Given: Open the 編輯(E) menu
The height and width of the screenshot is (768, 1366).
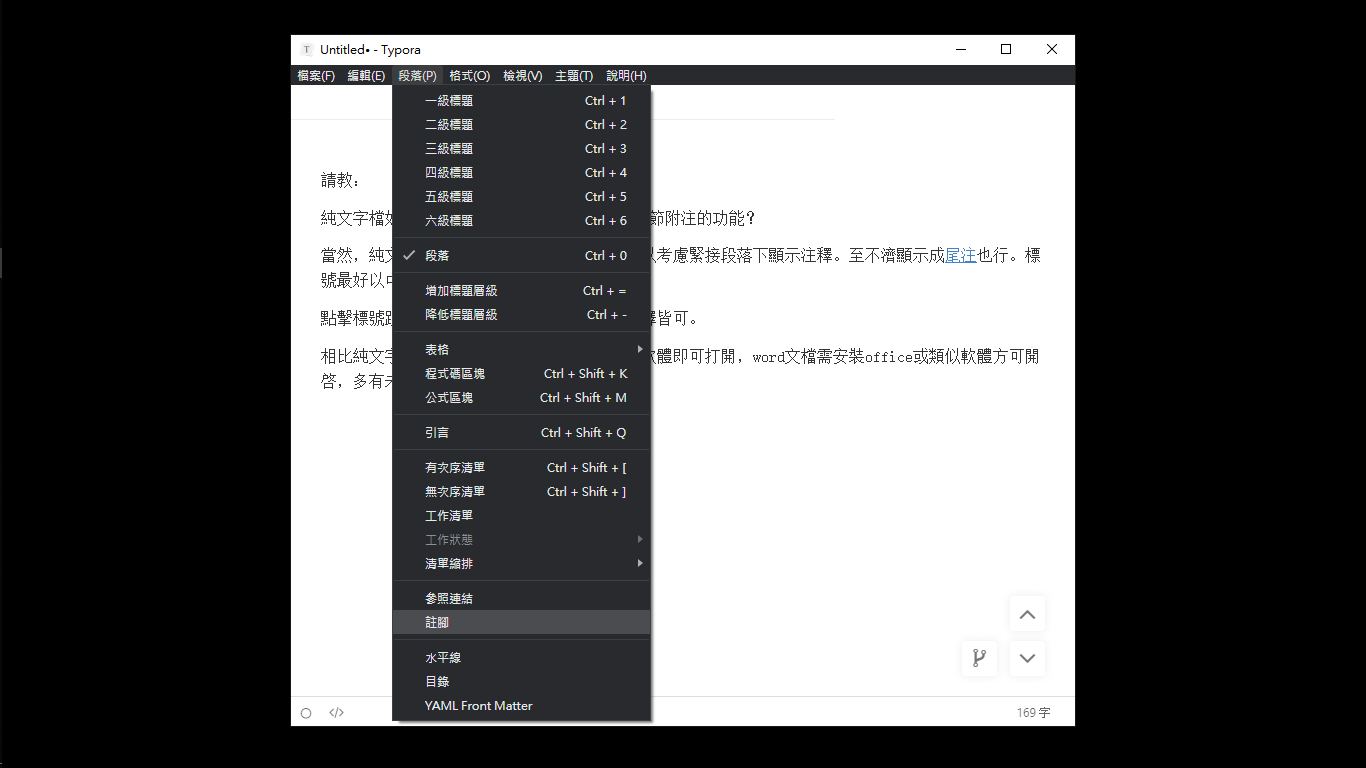Looking at the screenshot, I should pos(366,76).
